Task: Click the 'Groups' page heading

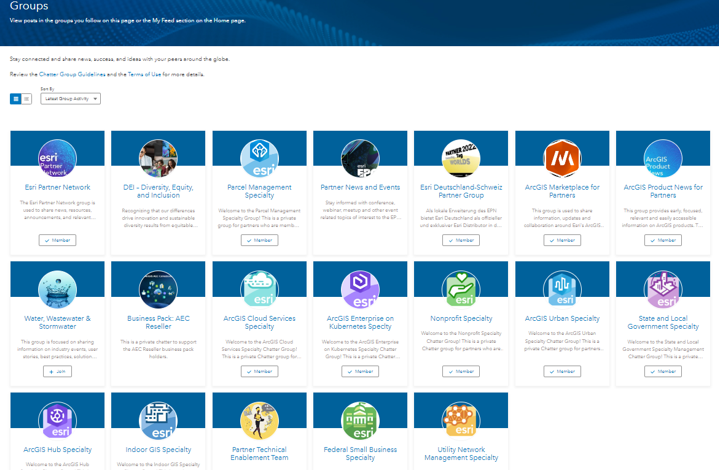Action: tap(29, 6)
